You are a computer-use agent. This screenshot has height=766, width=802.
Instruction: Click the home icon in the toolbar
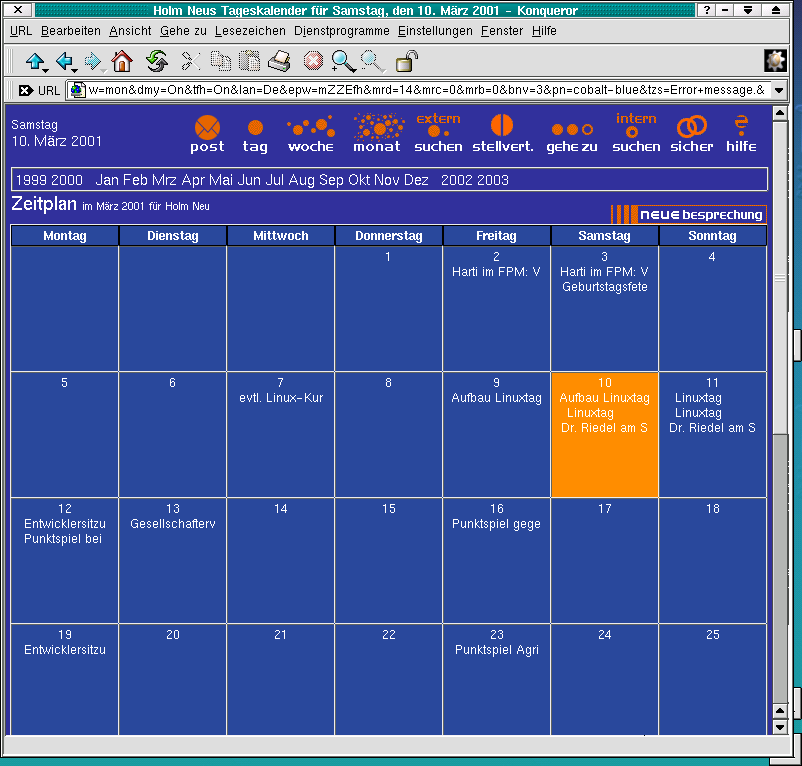(122, 62)
